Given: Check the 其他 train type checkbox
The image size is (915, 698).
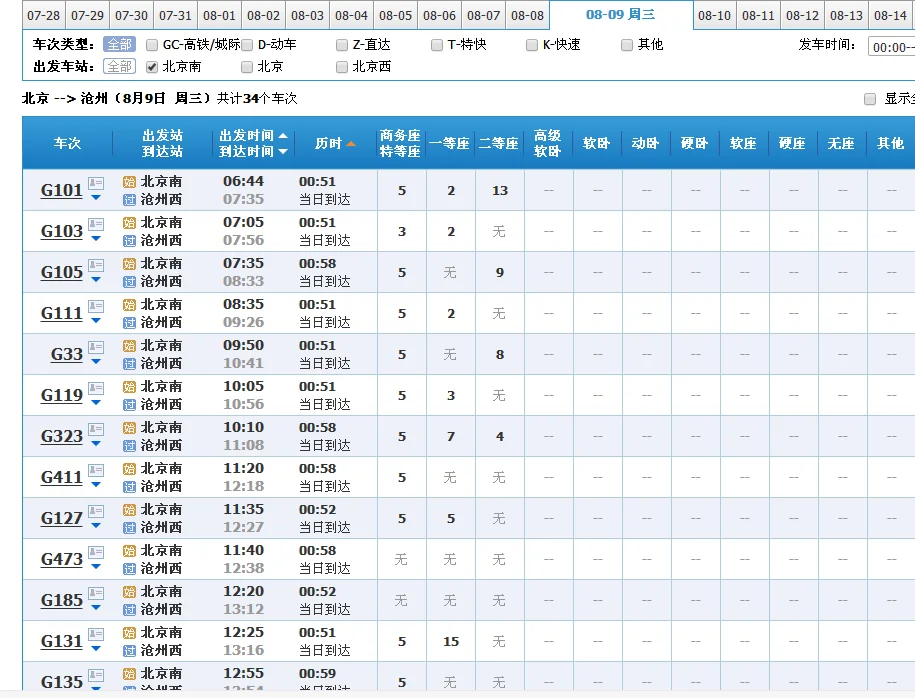Looking at the screenshot, I should 629,44.
